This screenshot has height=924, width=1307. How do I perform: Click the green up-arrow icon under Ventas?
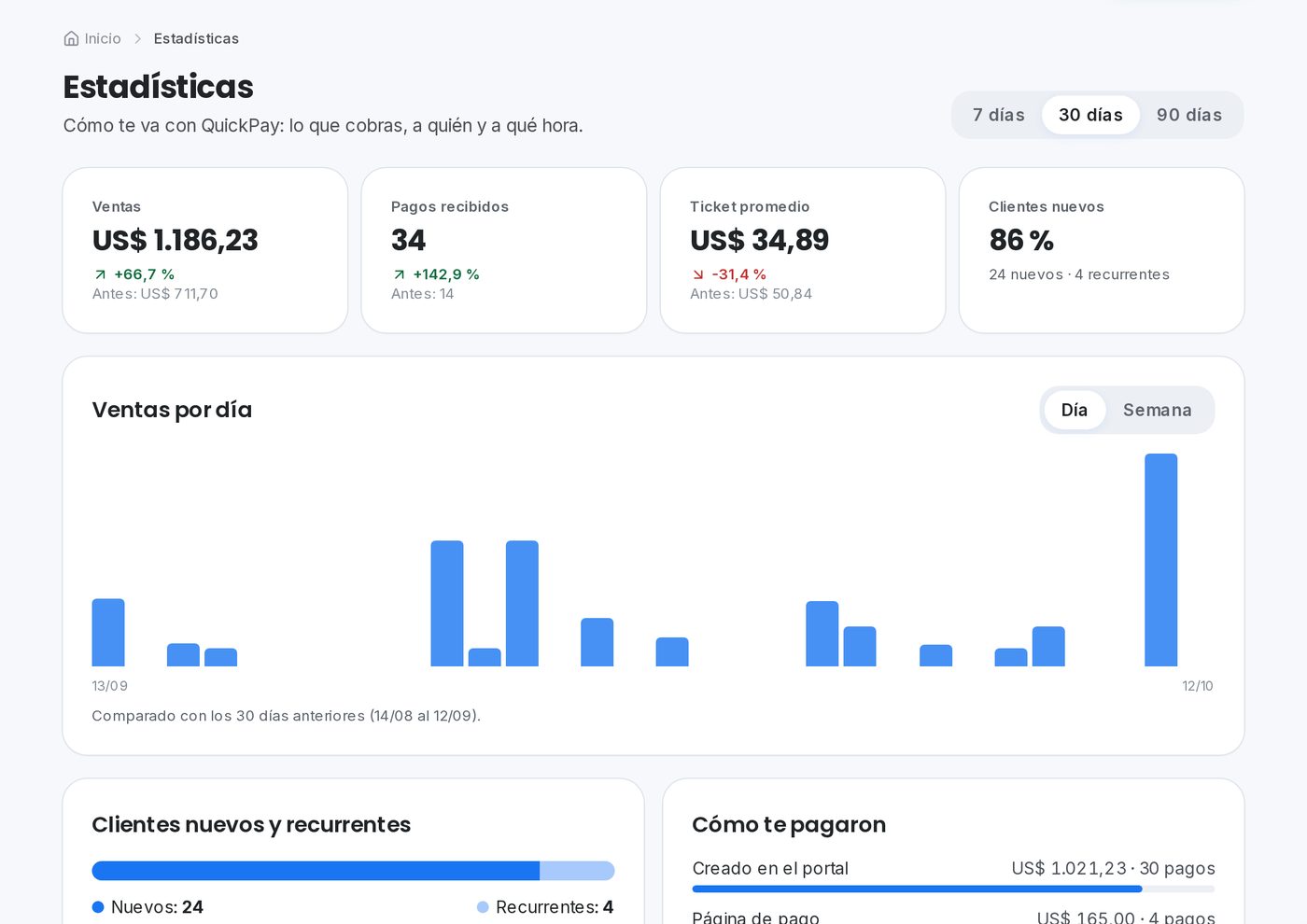[100, 274]
